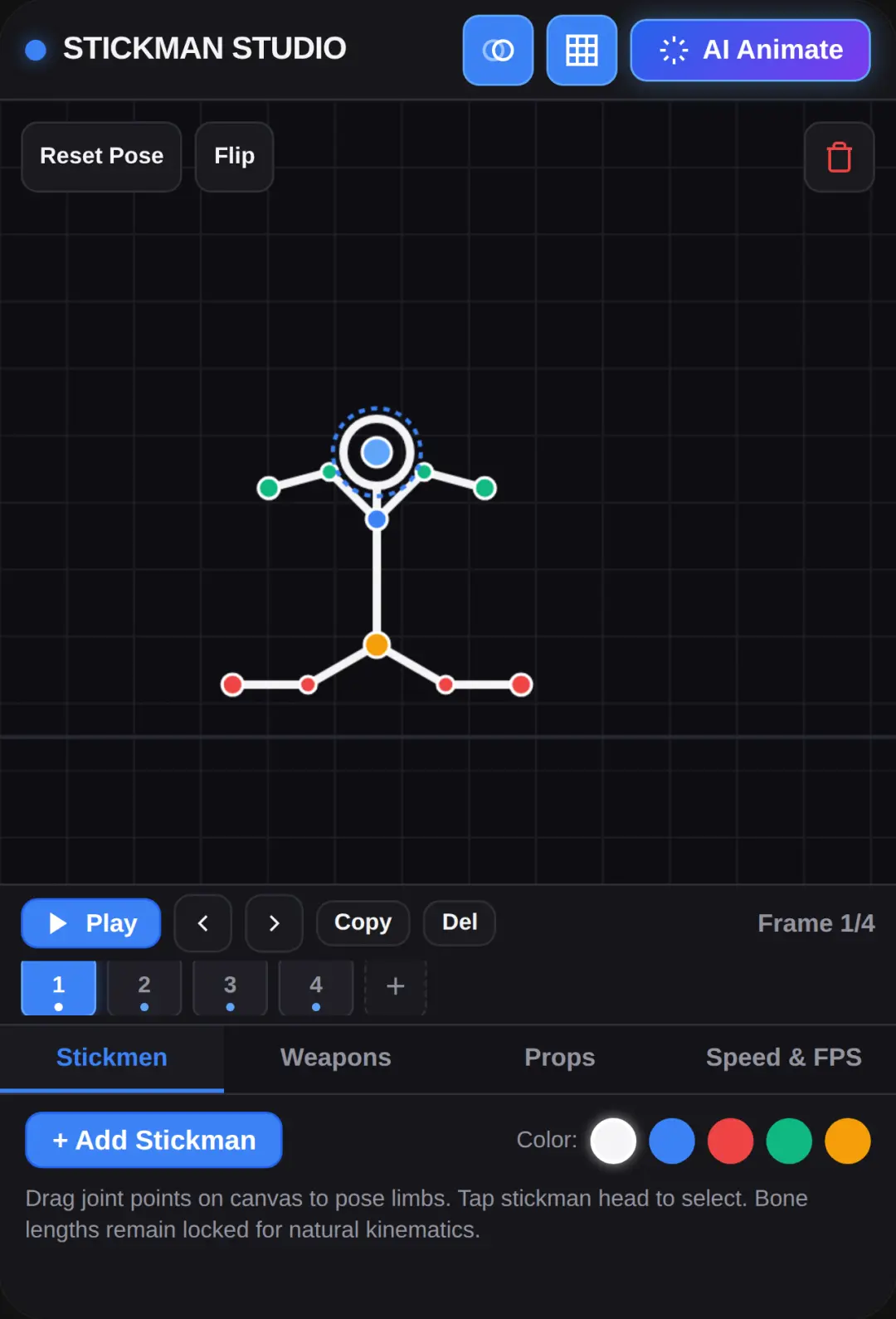The height and width of the screenshot is (1319, 896).
Task: Click the orange hip joint
Action: pyautogui.click(x=377, y=645)
